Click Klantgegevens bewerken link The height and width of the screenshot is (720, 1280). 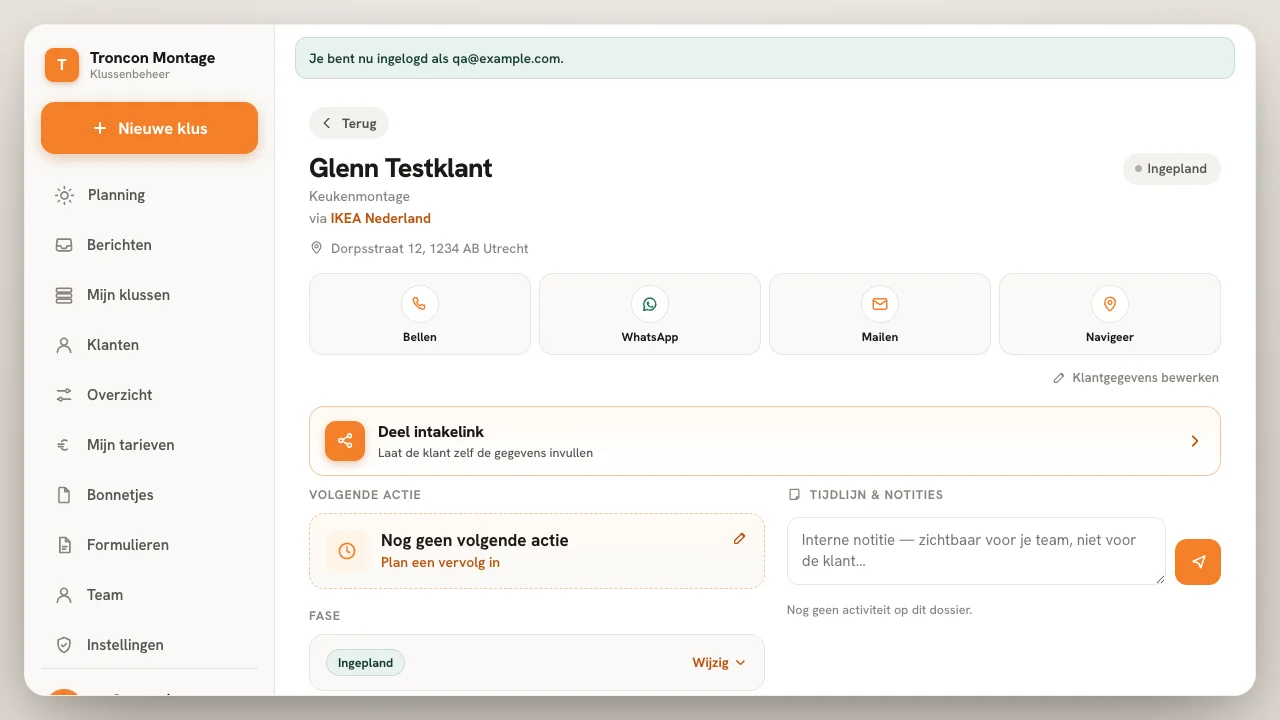click(x=1136, y=378)
